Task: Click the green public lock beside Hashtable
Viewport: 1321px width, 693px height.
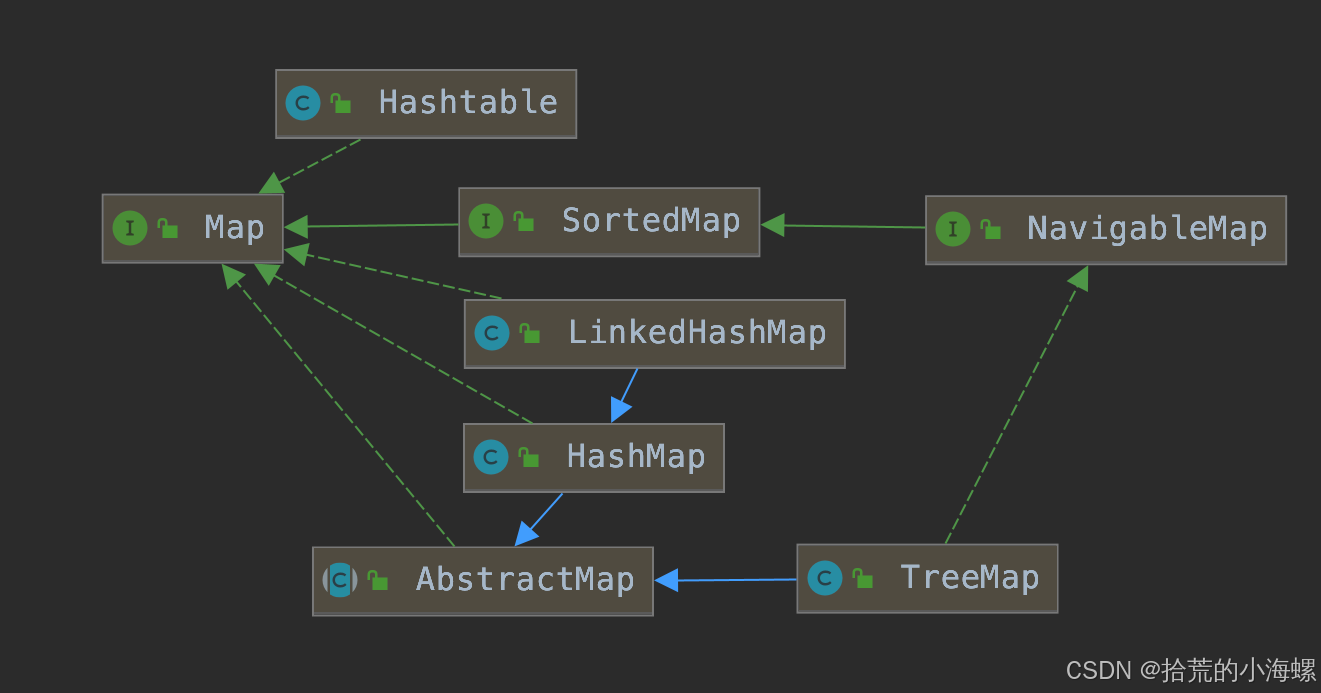Action: (x=341, y=104)
